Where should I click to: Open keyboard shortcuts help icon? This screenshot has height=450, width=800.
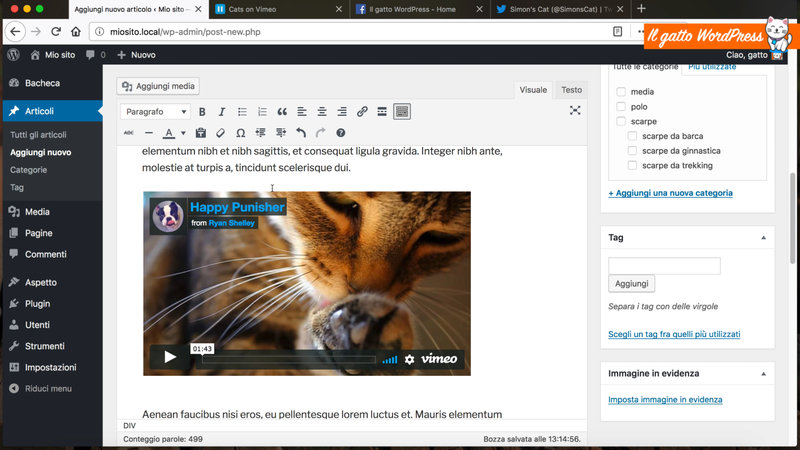[x=340, y=133]
